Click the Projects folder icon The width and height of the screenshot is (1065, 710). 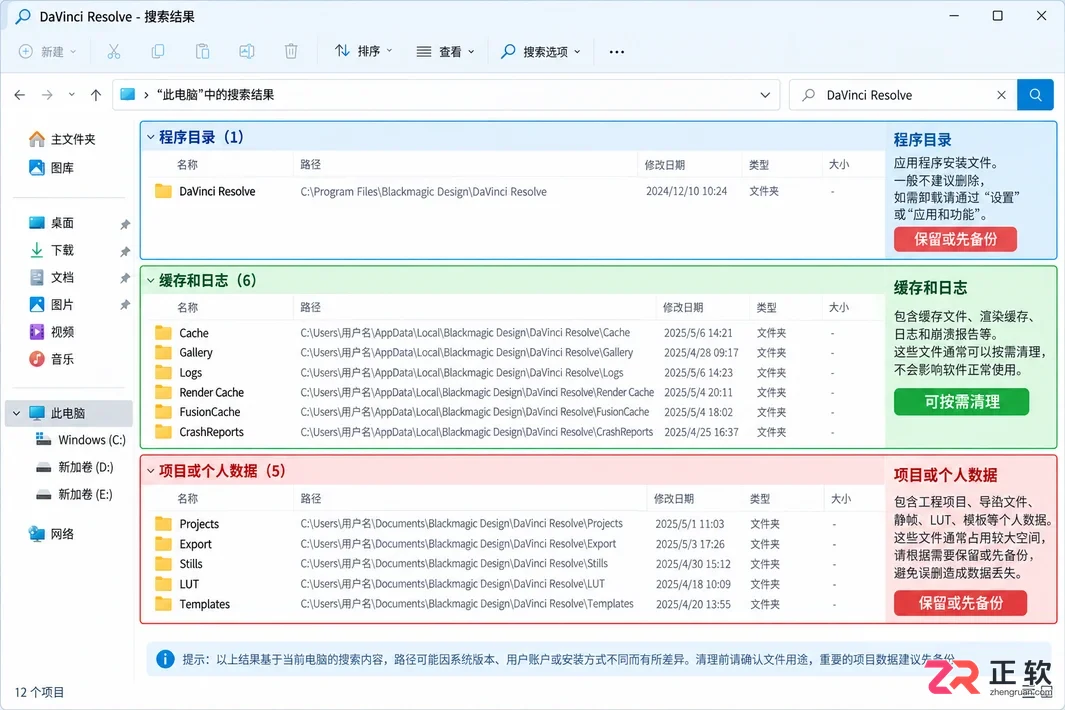tap(163, 524)
